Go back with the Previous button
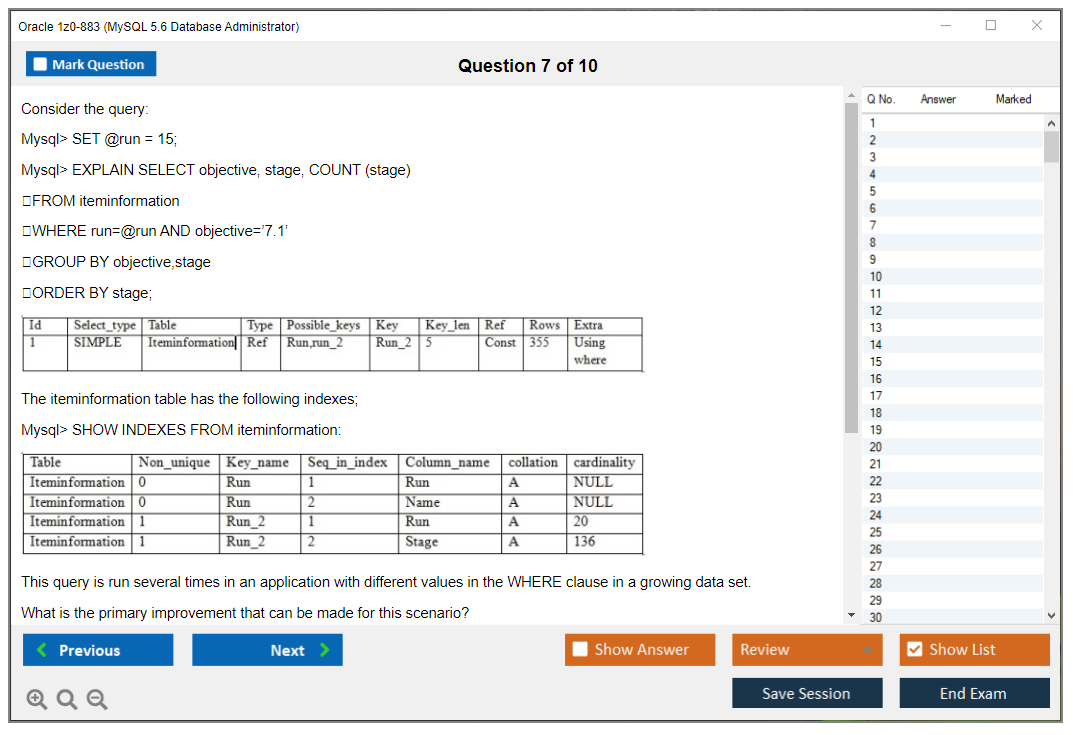This screenshot has height=735, width=1075. tap(97, 649)
